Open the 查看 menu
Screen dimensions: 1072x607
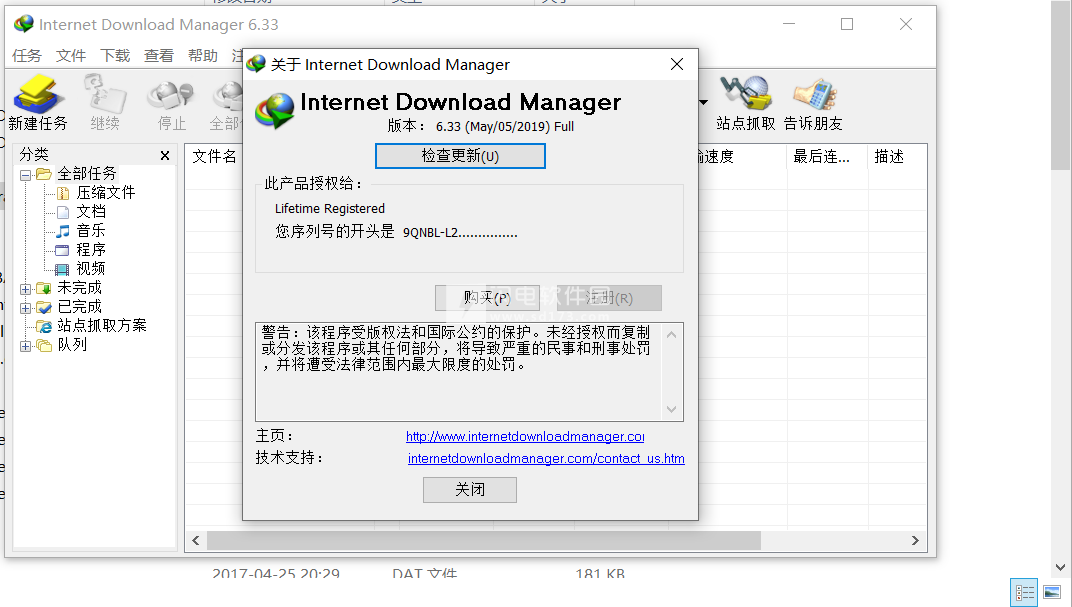click(159, 56)
